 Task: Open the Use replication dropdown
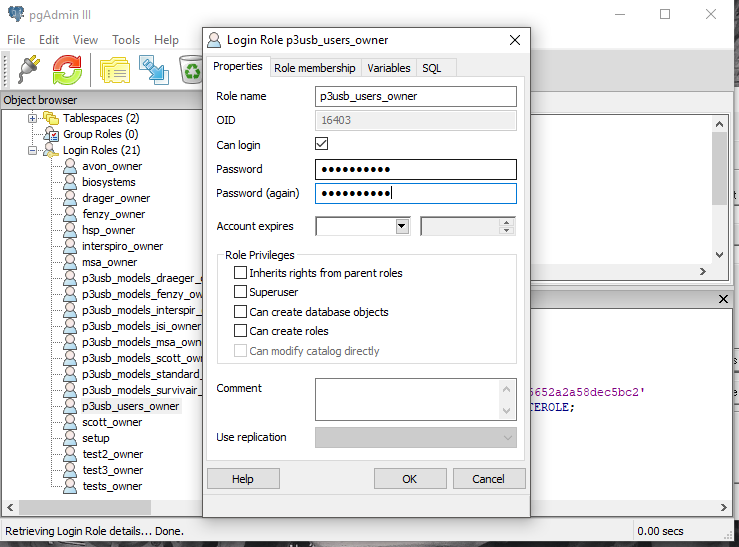508,438
